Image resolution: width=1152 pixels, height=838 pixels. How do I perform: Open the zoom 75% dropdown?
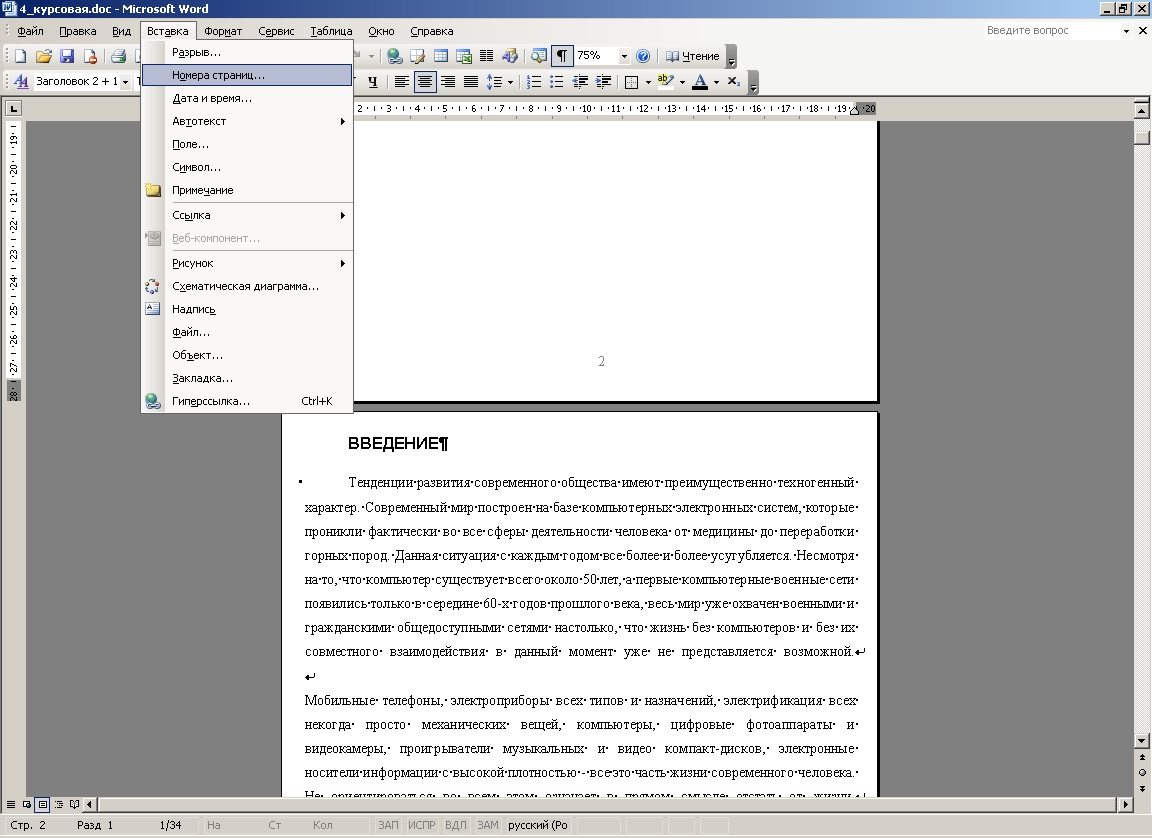624,56
